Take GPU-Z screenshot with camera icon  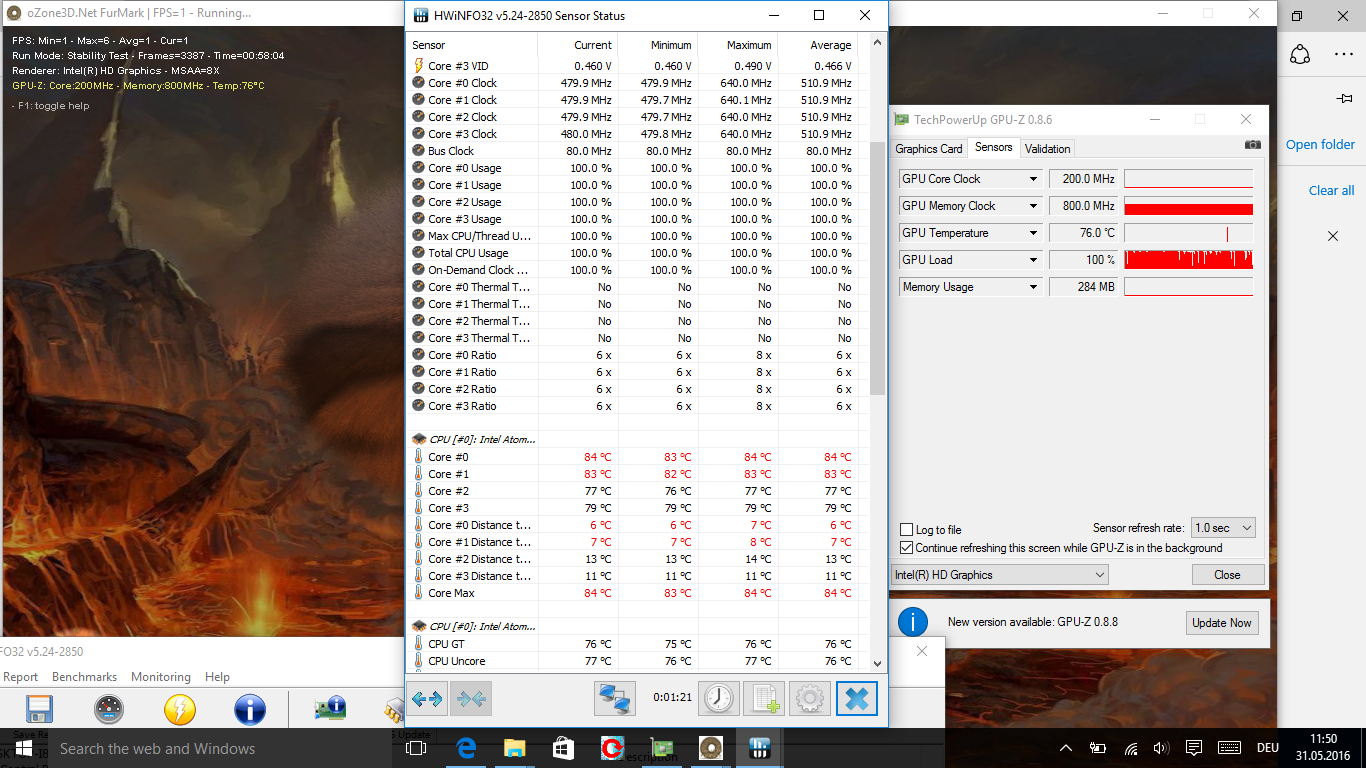[x=1252, y=146]
